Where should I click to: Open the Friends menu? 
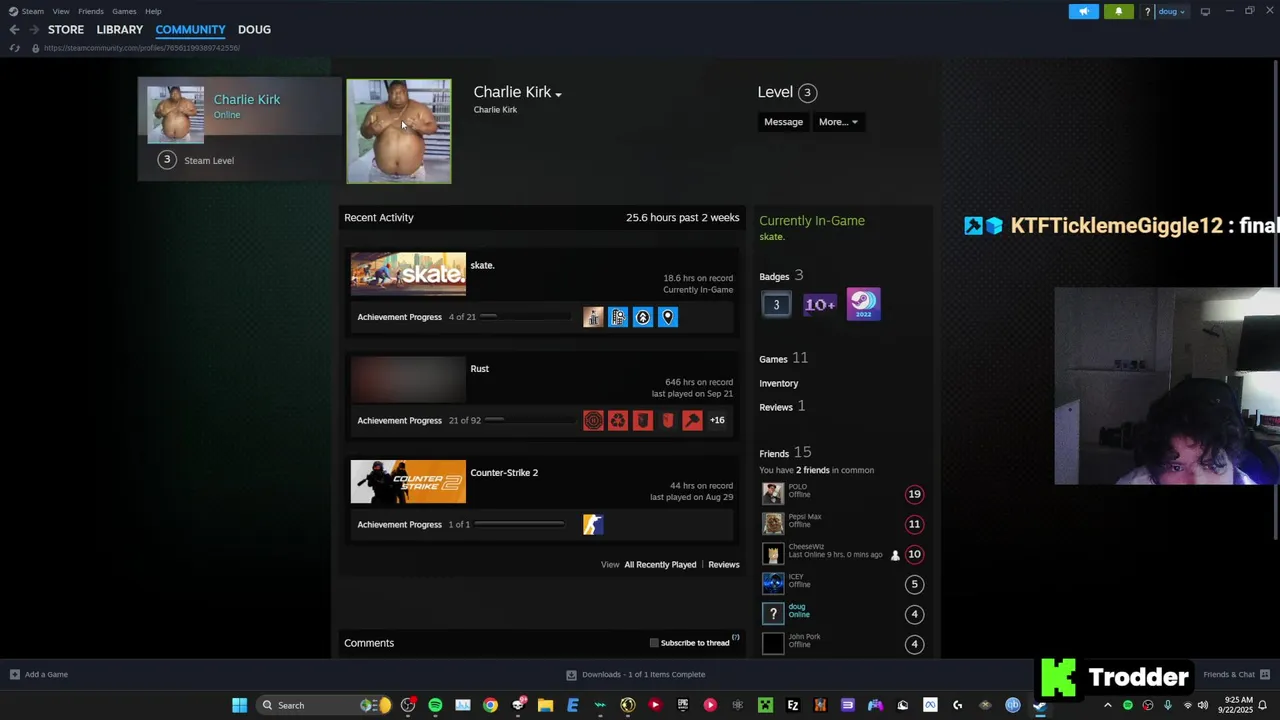click(x=91, y=11)
